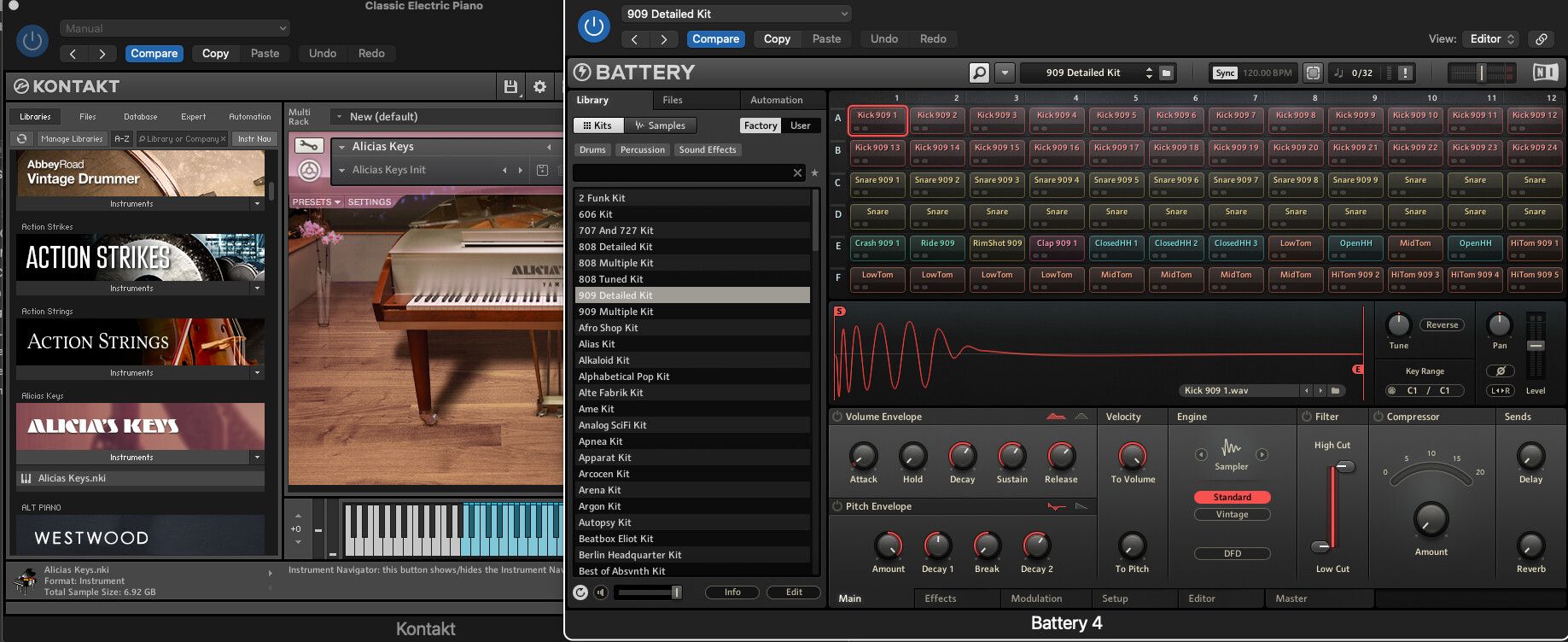1568x642 pixels.
Task: Click the save snapshot icon next to Alicias Keys Init
Action: [542, 170]
